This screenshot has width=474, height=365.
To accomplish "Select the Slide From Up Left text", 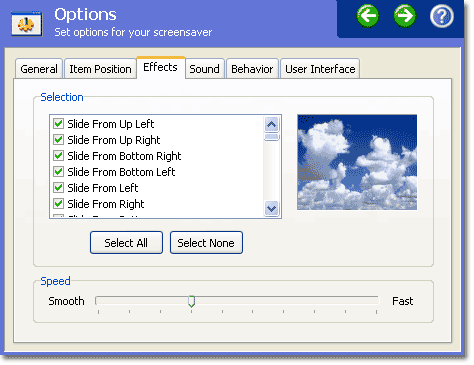I will click(111, 124).
